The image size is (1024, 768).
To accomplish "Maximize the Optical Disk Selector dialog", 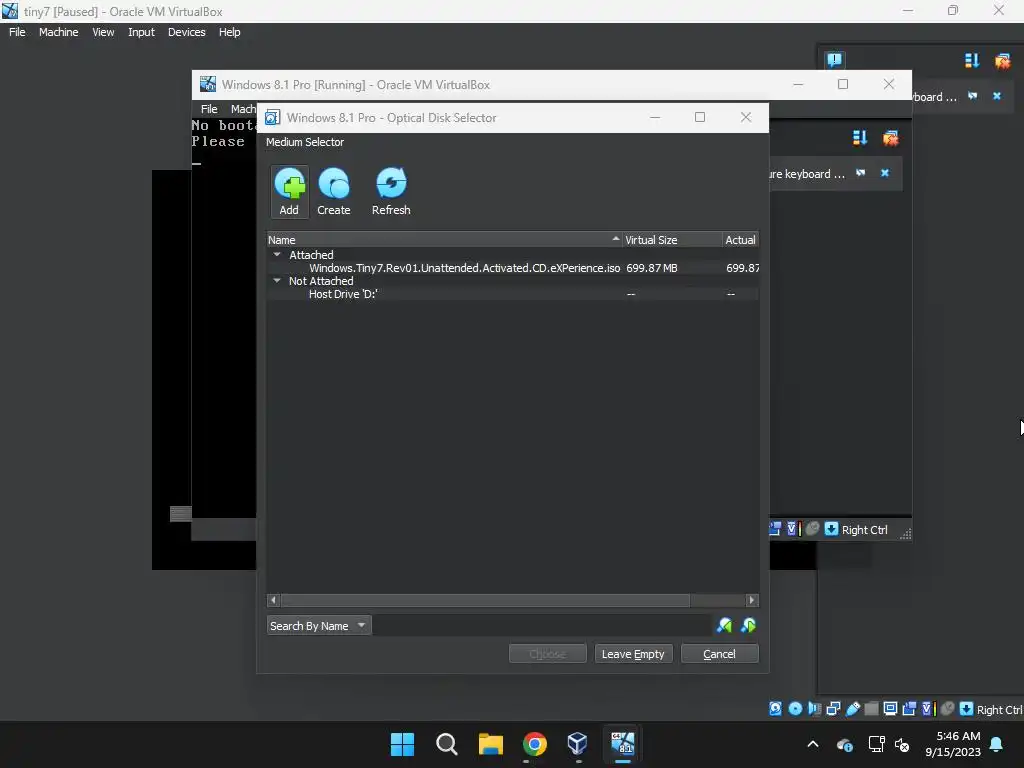I will 699,117.
